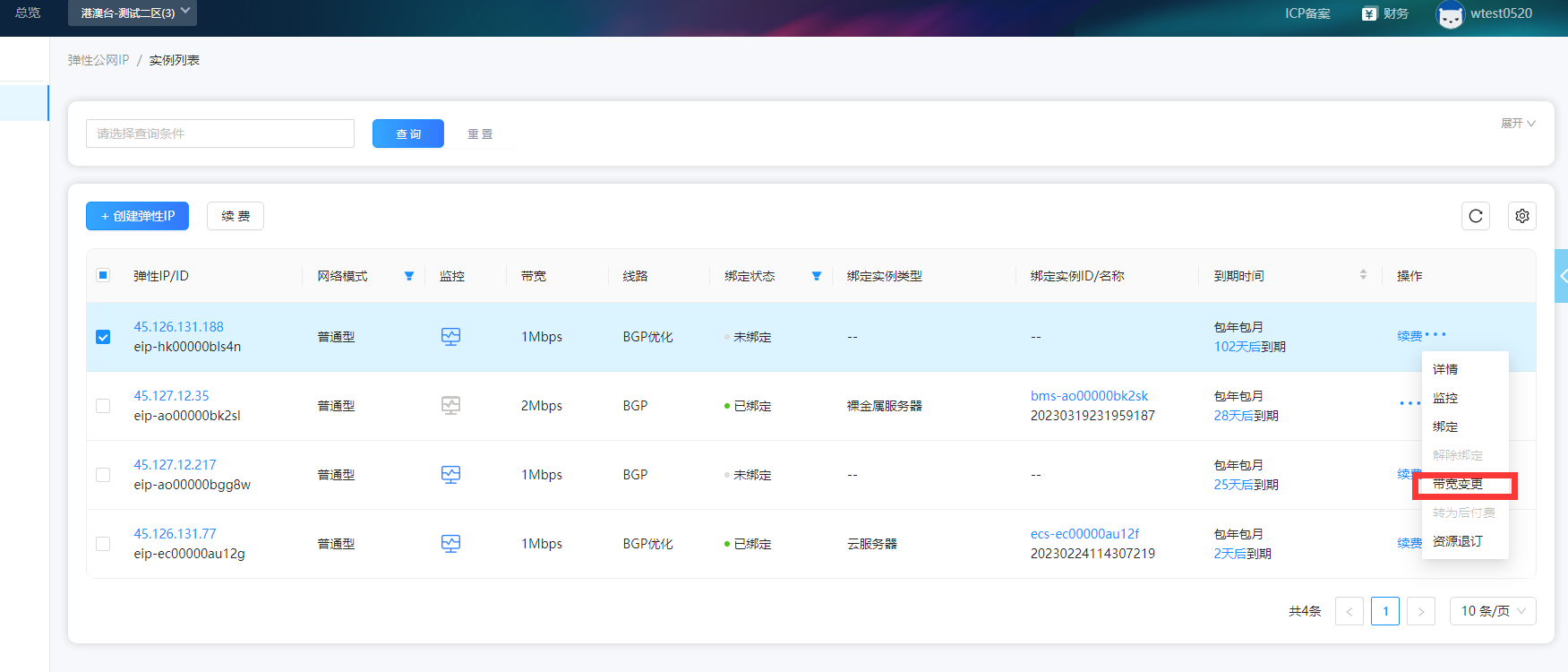Click pagination next page arrow
Image resolution: width=1568 pixels, height=672 pixels.
[1421, 611]
